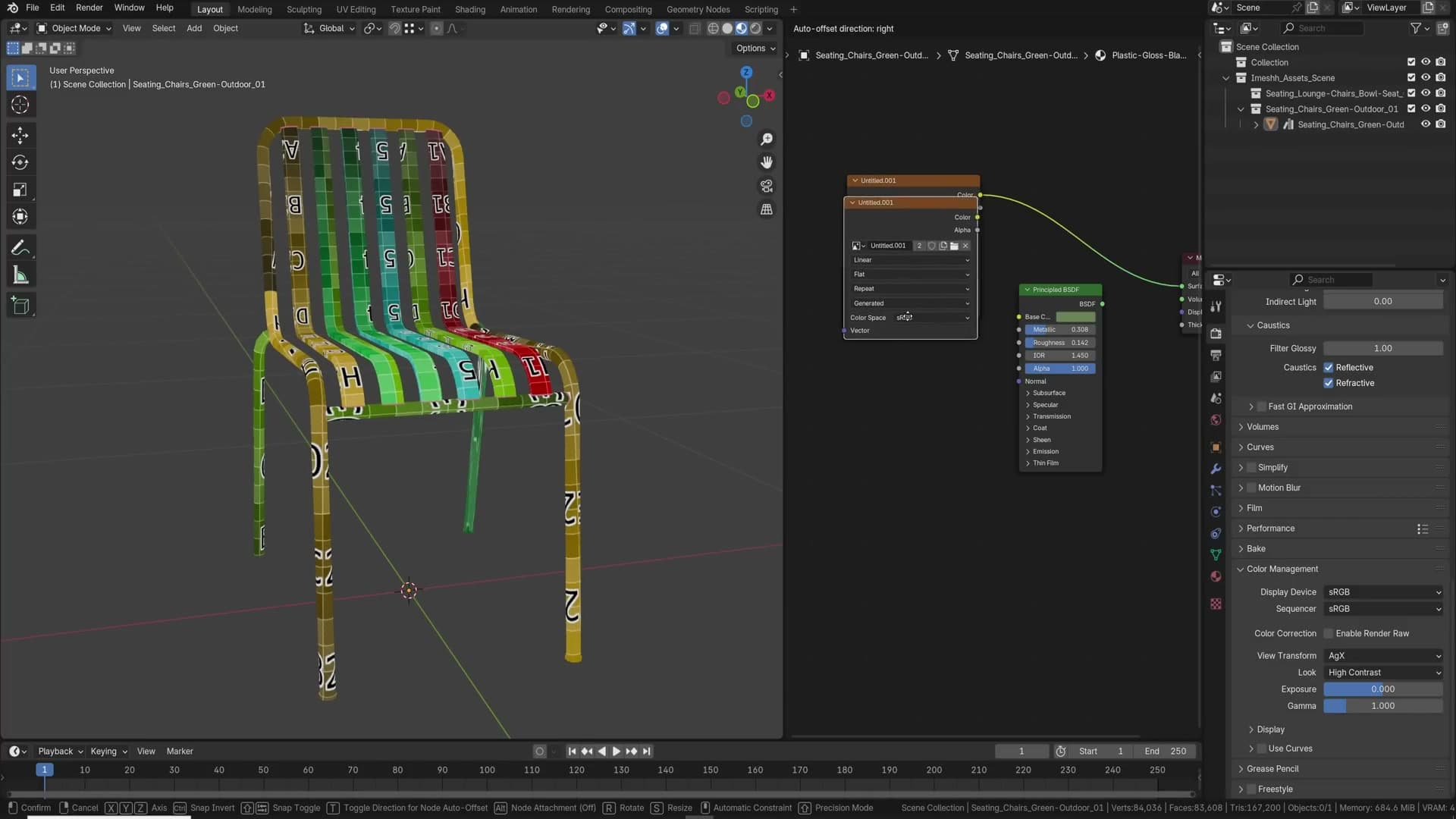Open the File menu
The image size is (1456, 819).
tap(32, 8)
